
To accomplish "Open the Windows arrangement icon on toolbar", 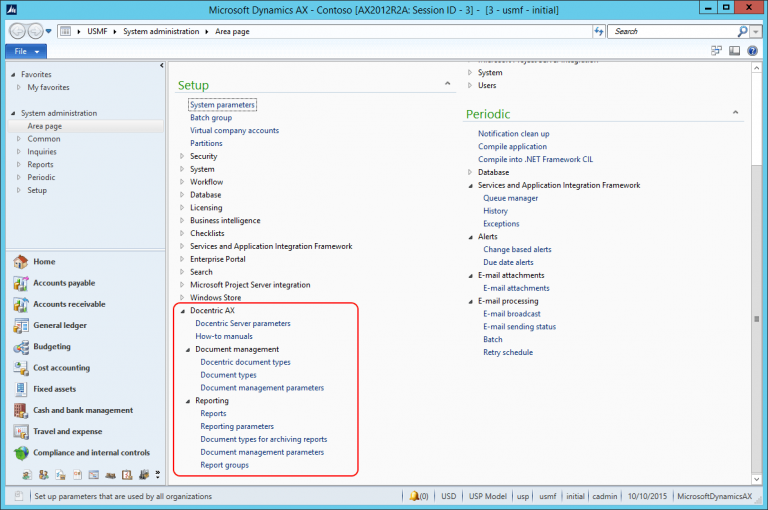I will (x=717, y=50).
